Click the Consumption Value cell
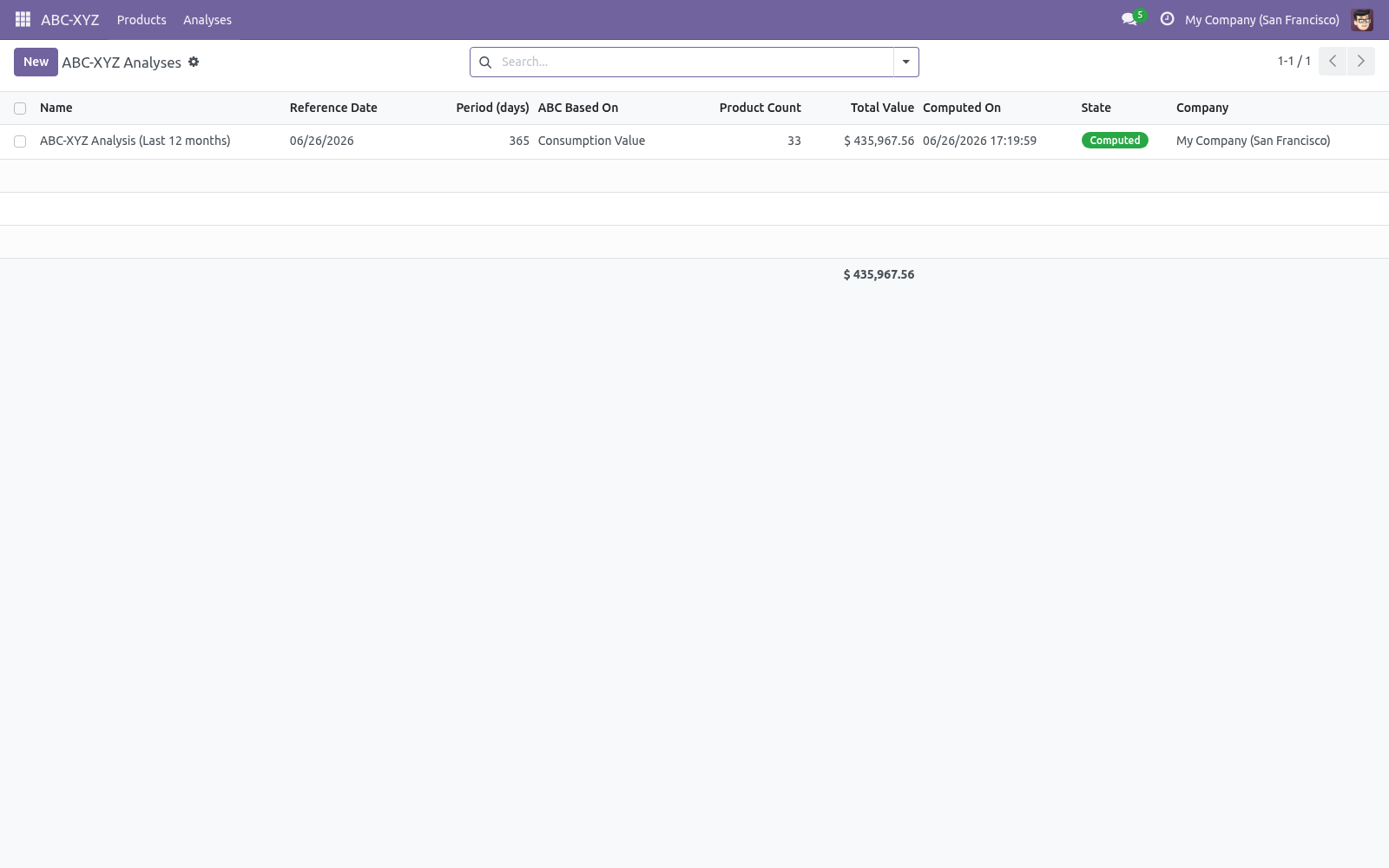Image resolution: width=1389 pixels, height=868 pixels. point(591,141)
